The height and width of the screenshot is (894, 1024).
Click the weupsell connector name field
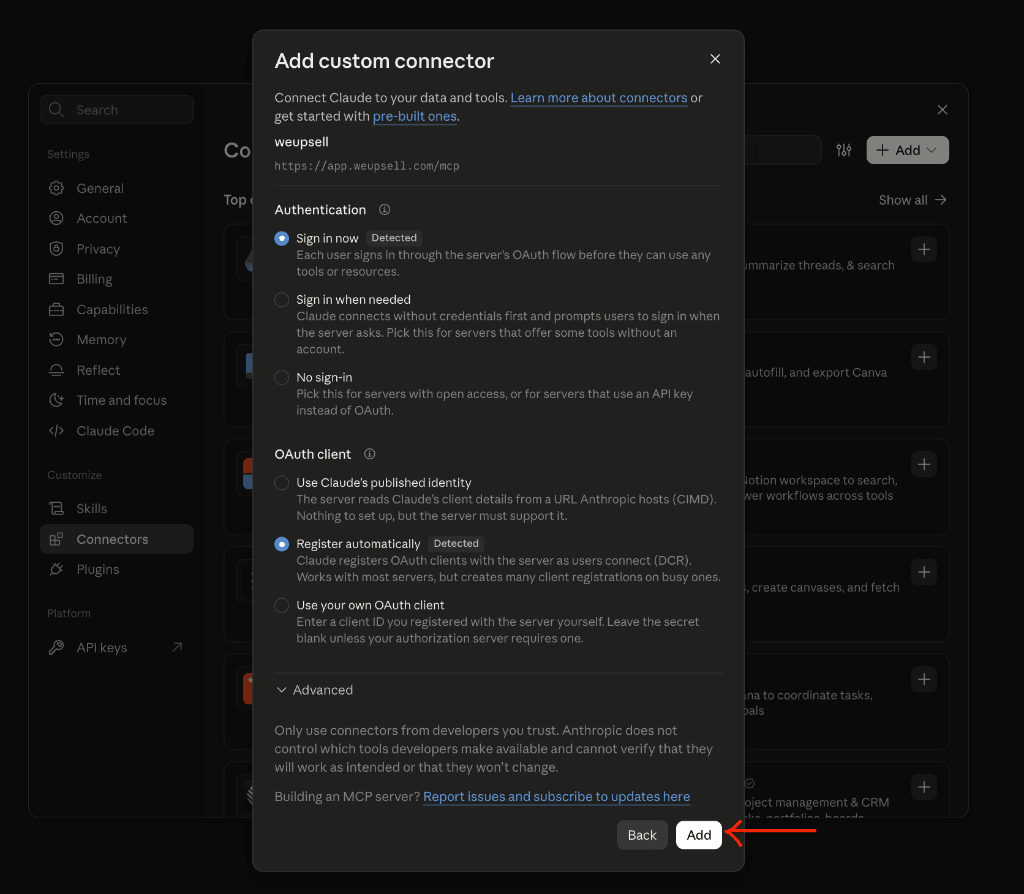[301, 142]
